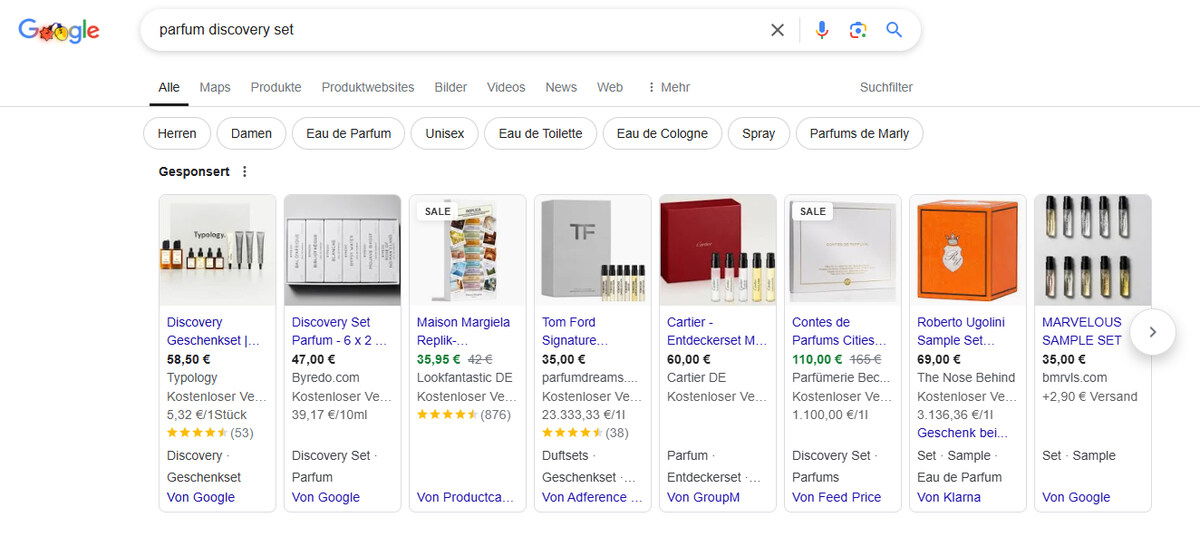Viewport: 1200px width, 537px height.
Task: Click the 110,00 € sale price
Action: (817, 359)
